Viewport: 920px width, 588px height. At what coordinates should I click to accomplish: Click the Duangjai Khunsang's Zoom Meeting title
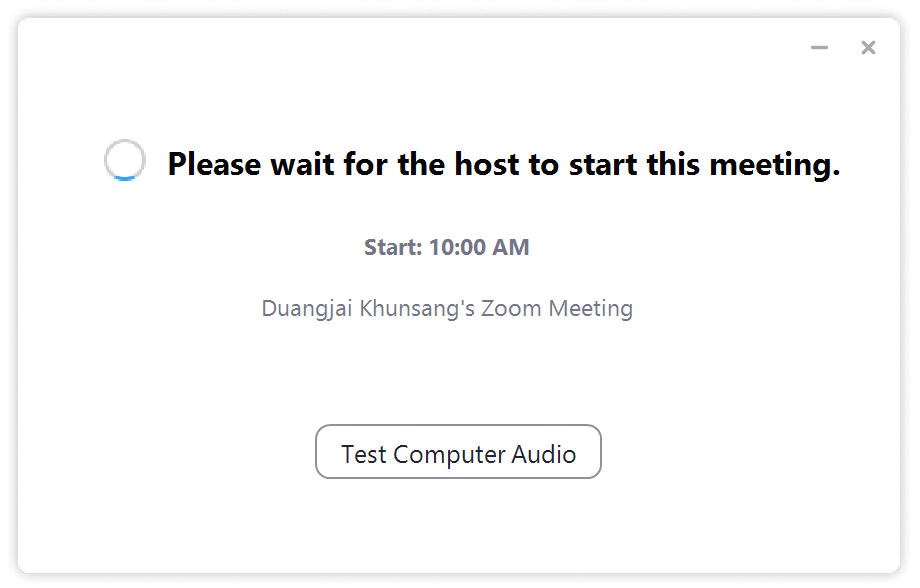tap(447, 309)
